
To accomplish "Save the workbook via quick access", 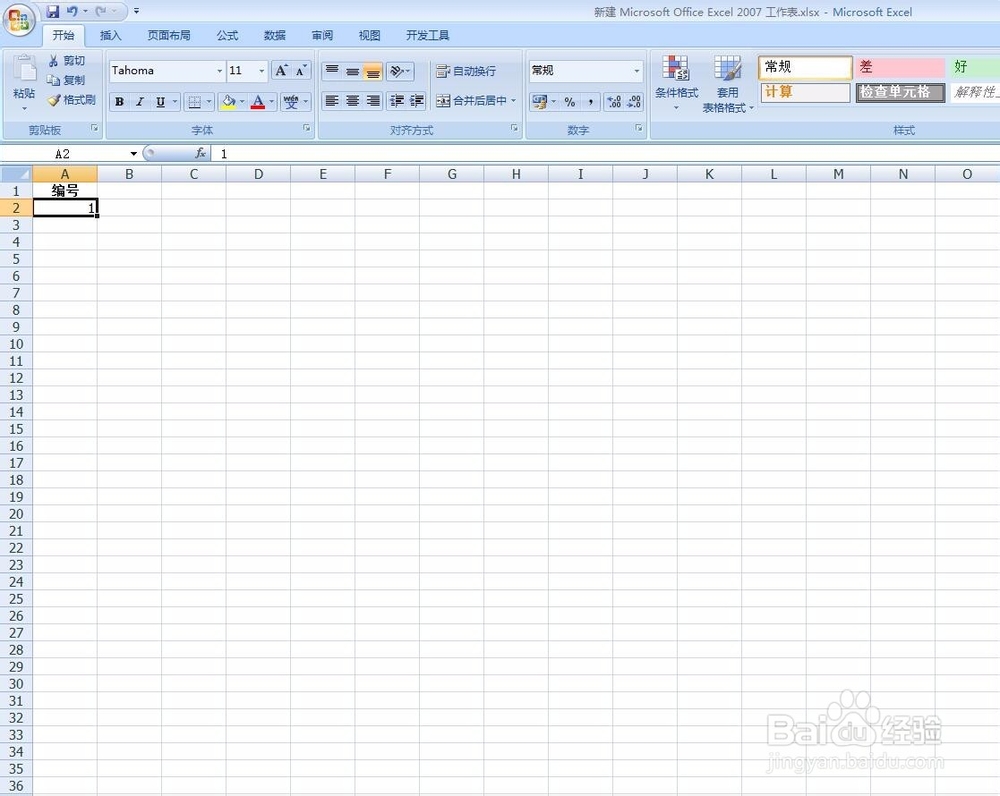I will point(53,11).
